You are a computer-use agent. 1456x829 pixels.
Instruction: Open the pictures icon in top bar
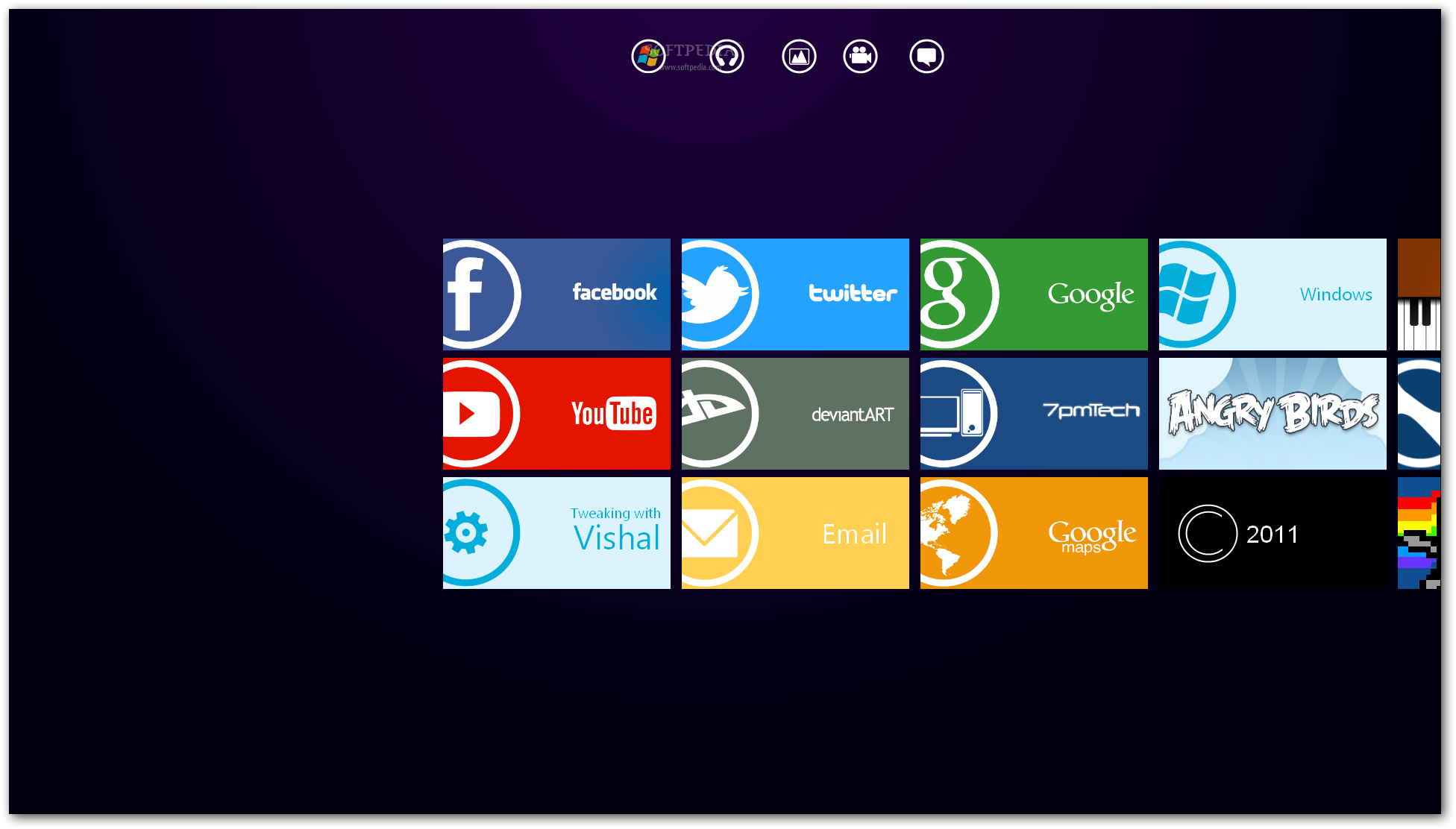click(799, 56)
